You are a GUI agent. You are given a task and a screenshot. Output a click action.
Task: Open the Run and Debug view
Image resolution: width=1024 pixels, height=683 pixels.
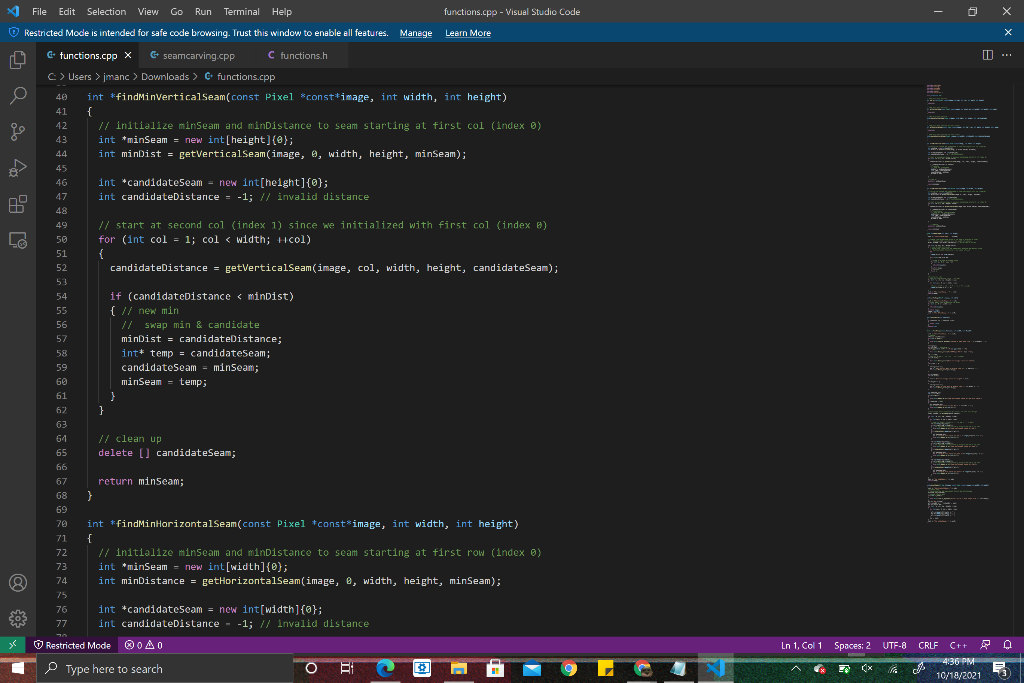click(16, 167)
